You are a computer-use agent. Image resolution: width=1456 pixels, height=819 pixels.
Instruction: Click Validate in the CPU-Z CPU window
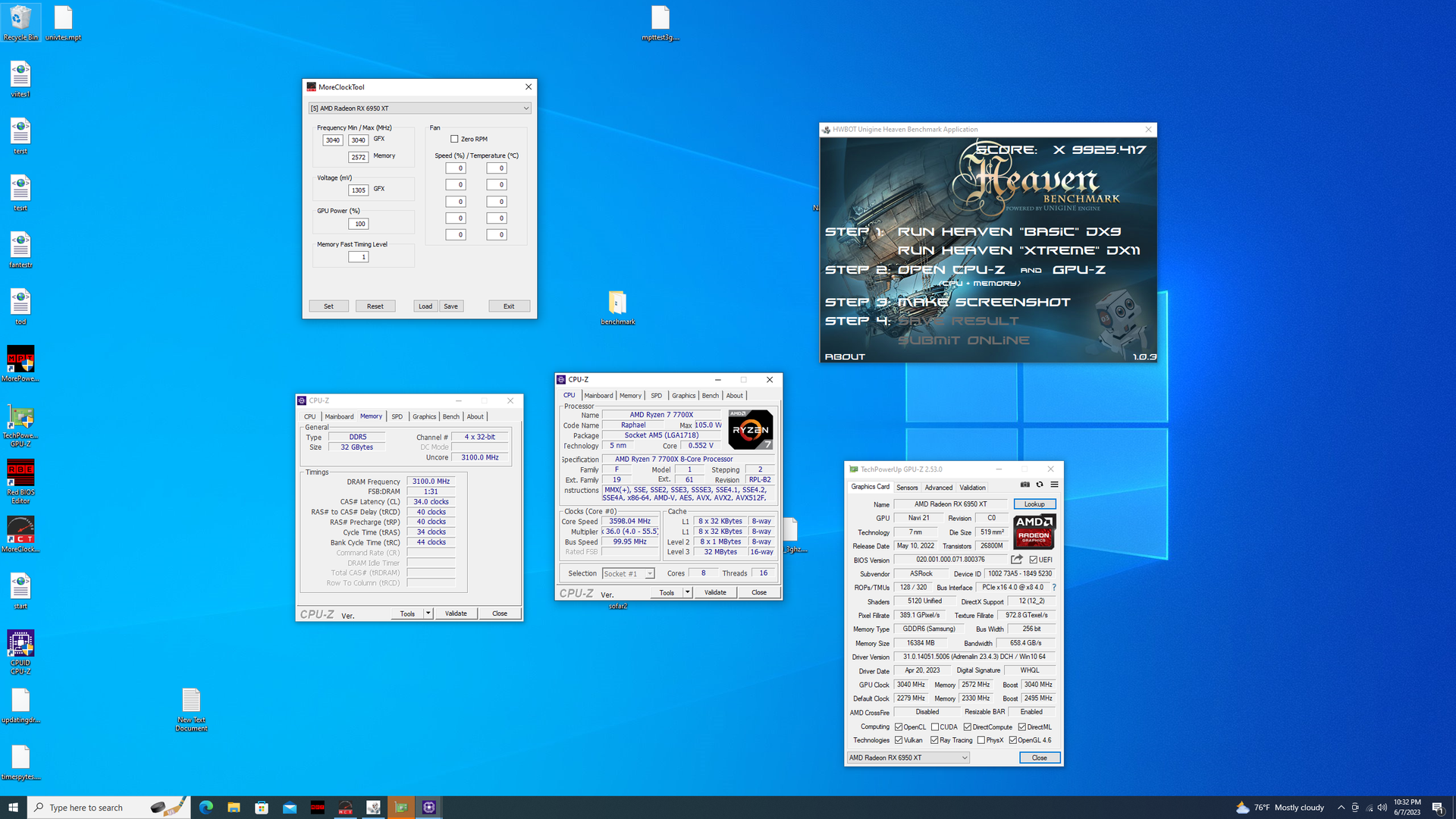715,592
